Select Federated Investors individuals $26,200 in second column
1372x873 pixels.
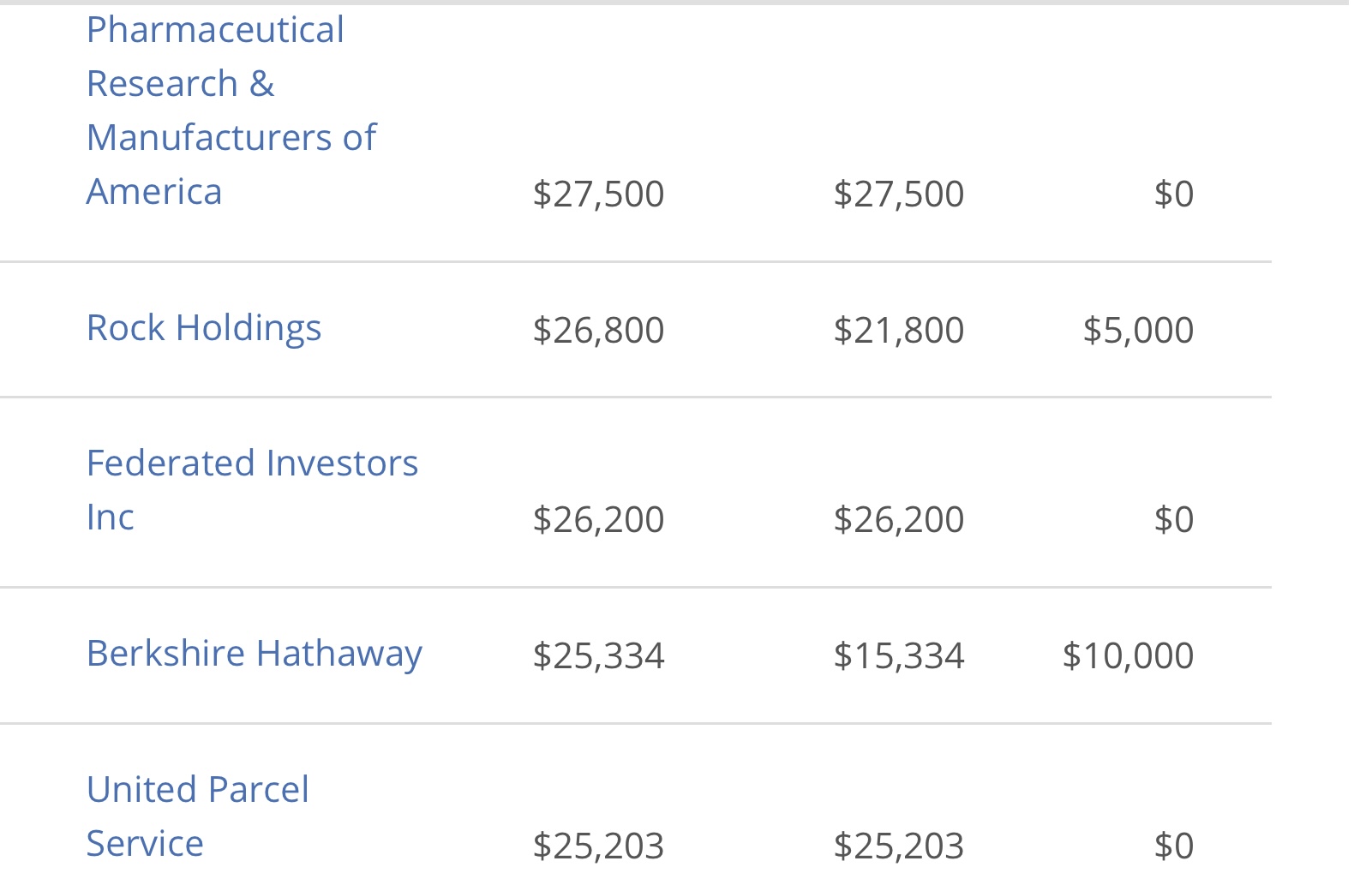tap(899, 519)
